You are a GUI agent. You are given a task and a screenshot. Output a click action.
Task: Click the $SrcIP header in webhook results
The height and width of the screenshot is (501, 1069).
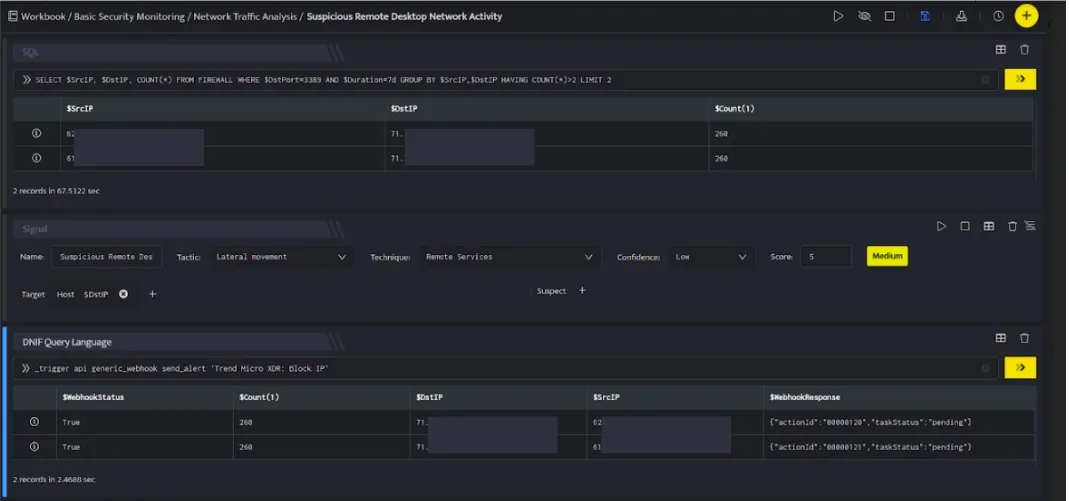point(607,397)
